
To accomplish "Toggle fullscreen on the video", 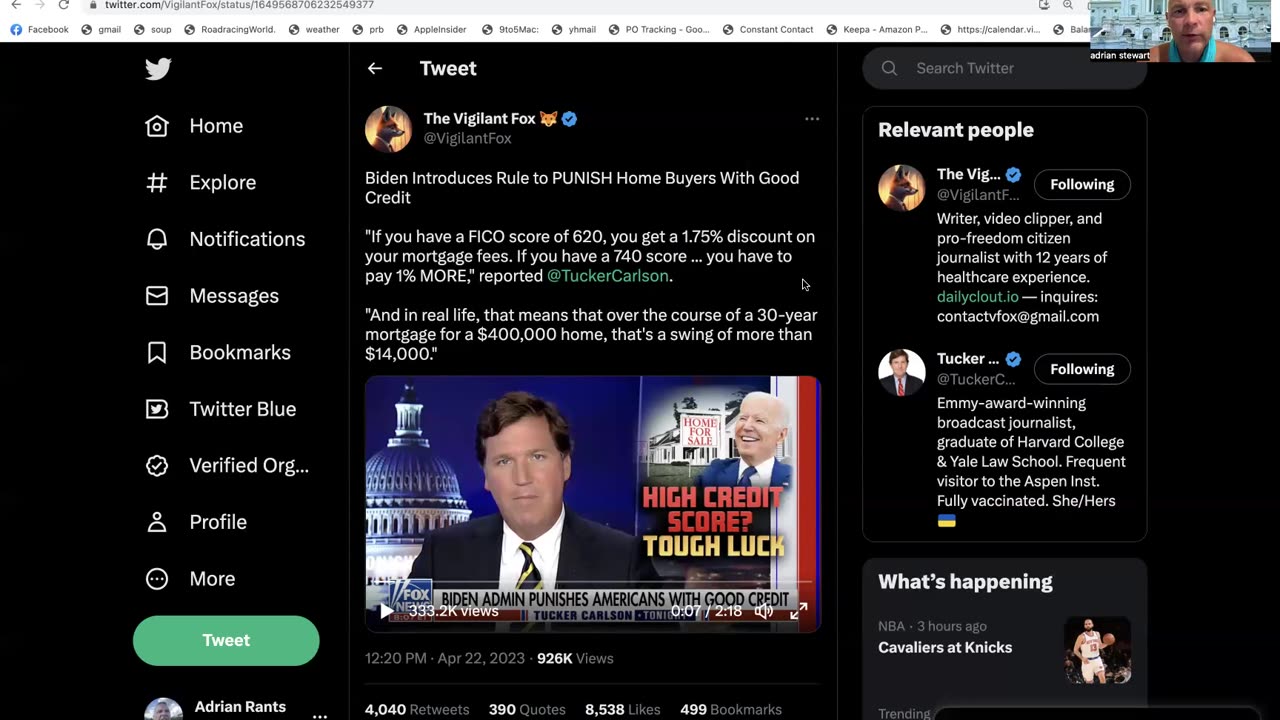I will coord(798,611).
